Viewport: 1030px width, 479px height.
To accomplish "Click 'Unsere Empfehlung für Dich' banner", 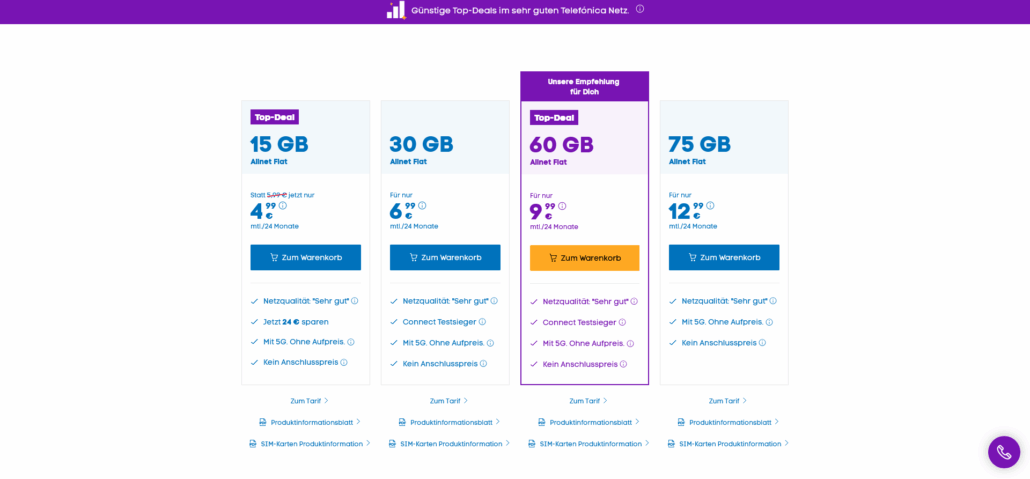I will pyautogui.click(x=585, y=87).
